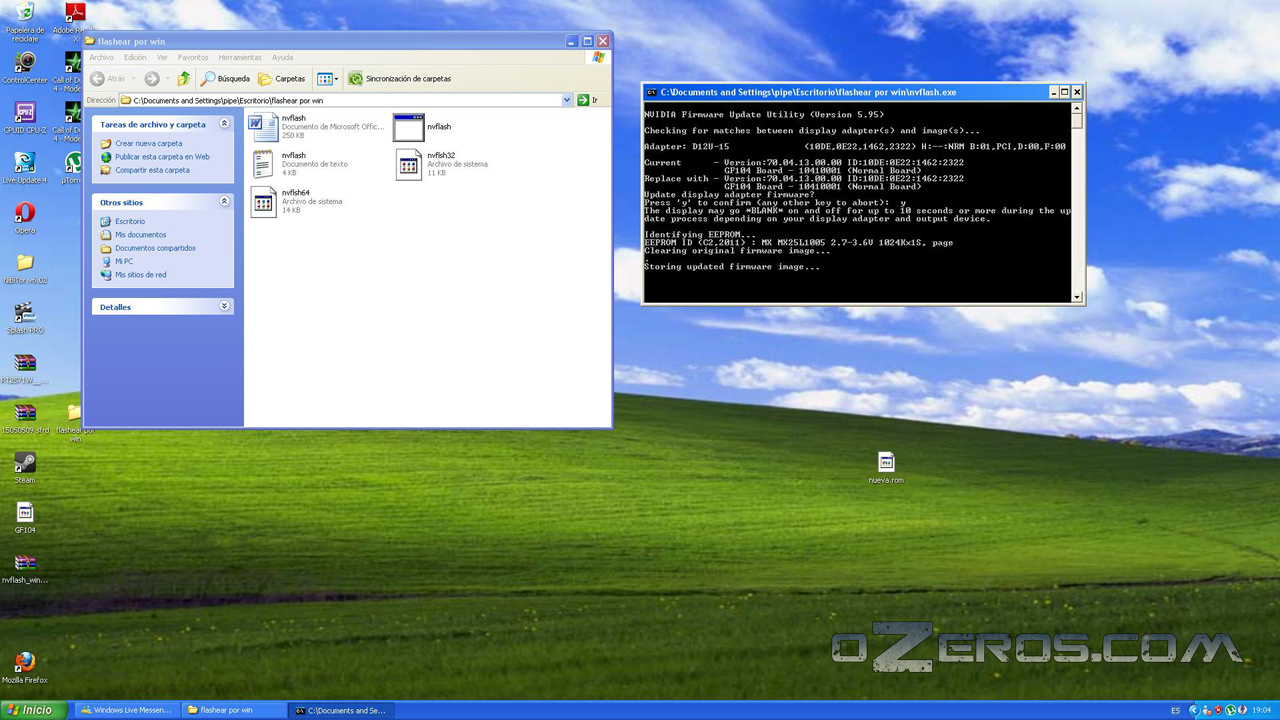Open Búsqueda search in Explorer toolbar
This screenshot has height=720, width=1280.
coord(226,79)
